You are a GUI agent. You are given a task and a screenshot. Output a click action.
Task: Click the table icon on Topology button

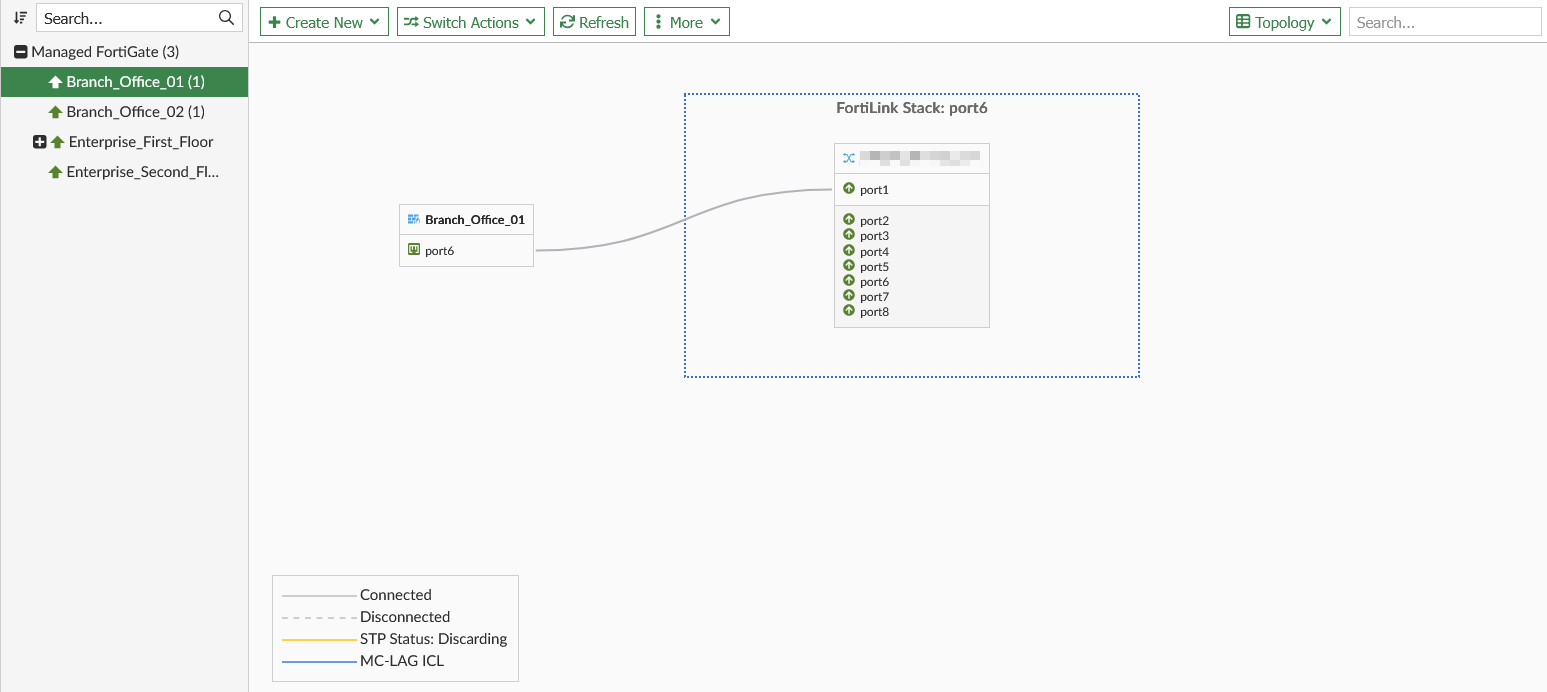pos(1243,22)
